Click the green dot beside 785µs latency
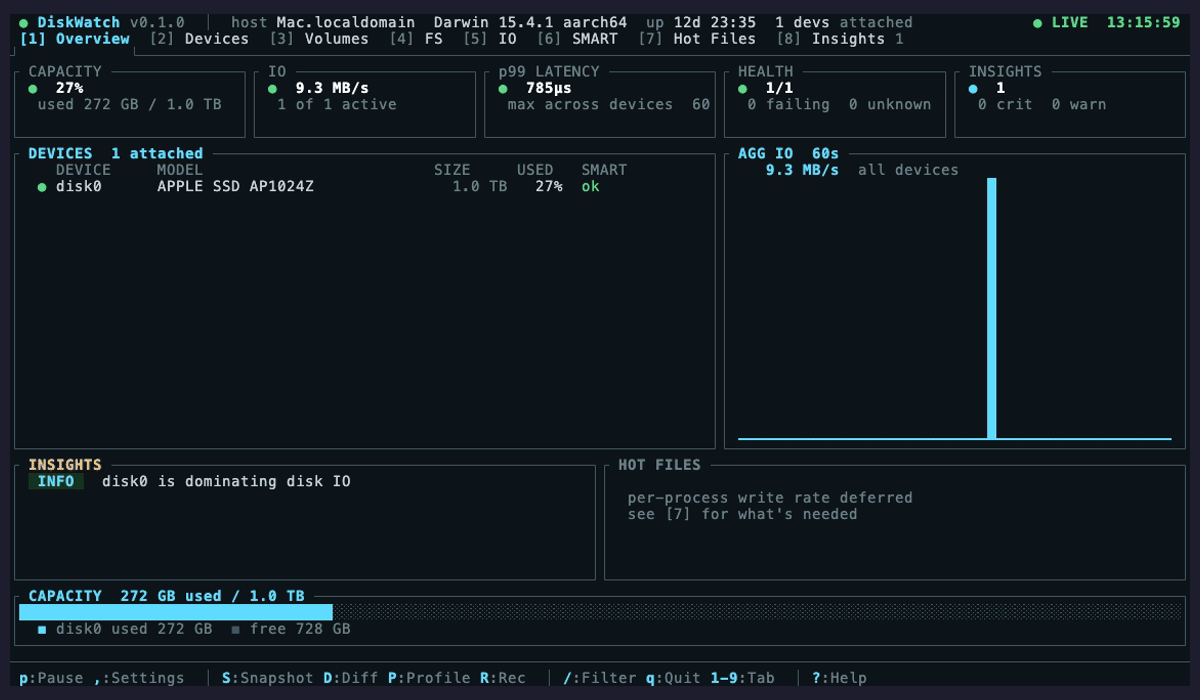 [503, 88]
